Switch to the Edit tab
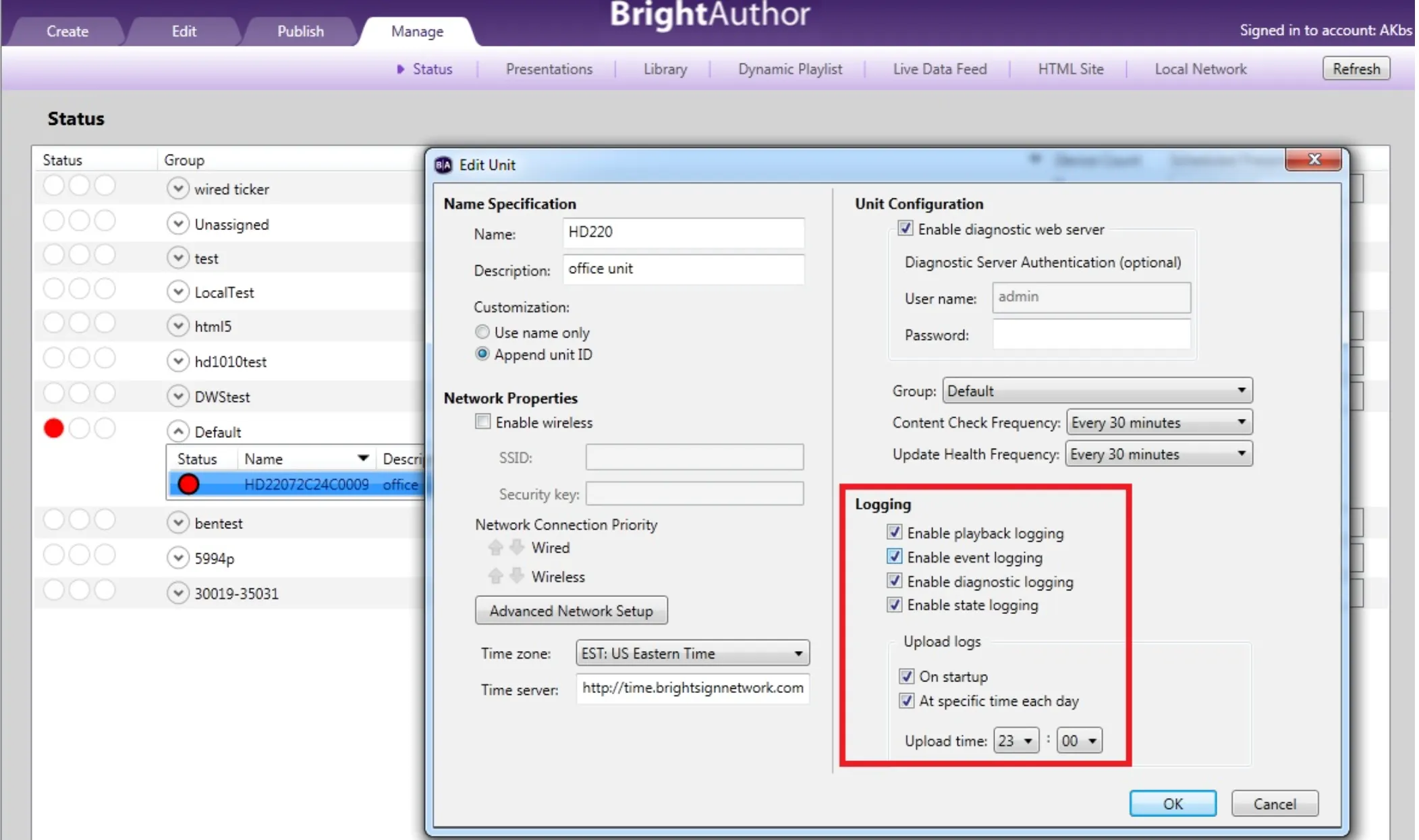Image resolution: width=1419 pixels, height=840 pixels. [184, 31]
